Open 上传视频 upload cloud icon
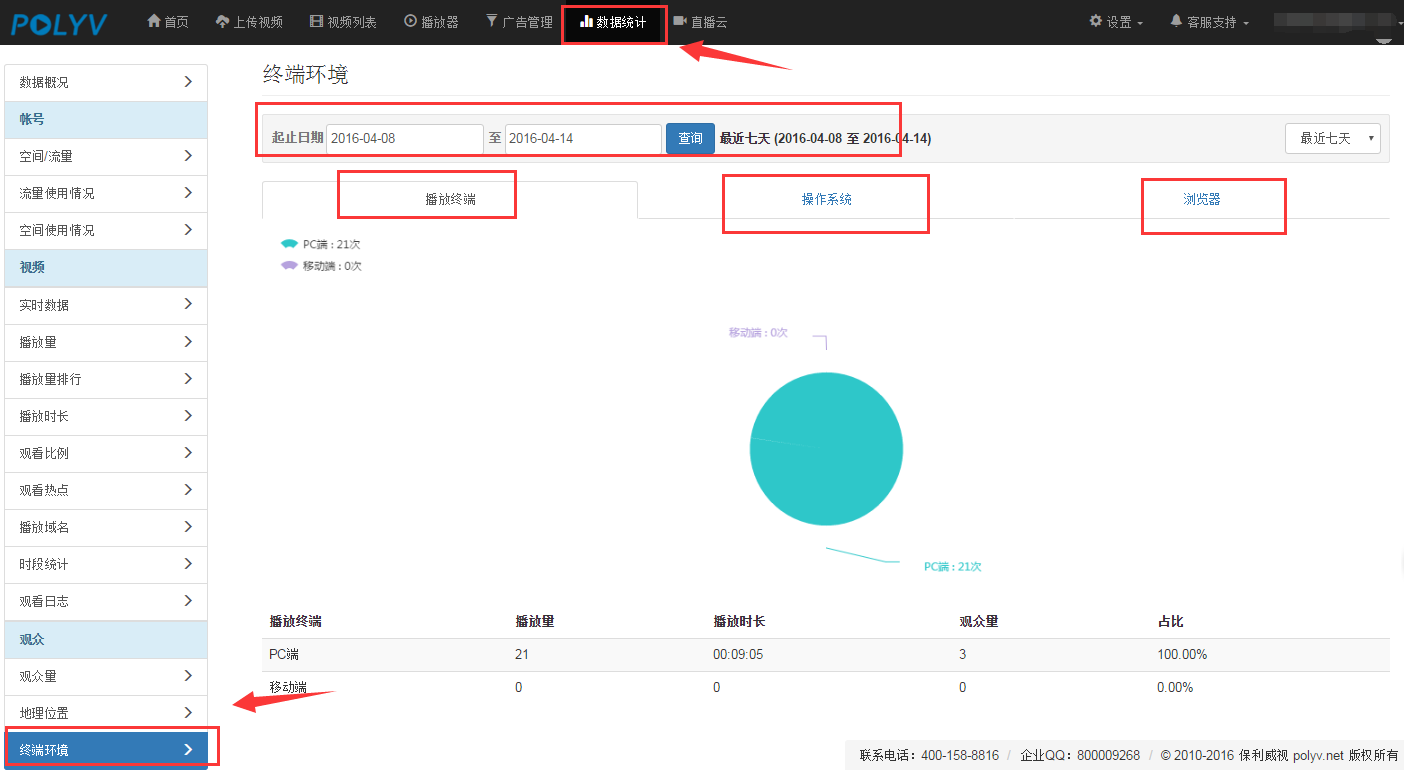Screen dimensions: 1404x770 tap(222, 21)
